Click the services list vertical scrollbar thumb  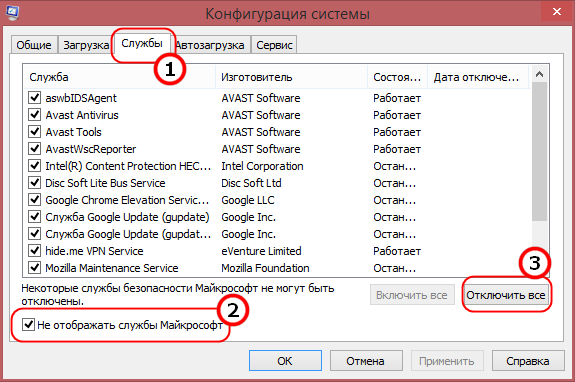point(539,151)
